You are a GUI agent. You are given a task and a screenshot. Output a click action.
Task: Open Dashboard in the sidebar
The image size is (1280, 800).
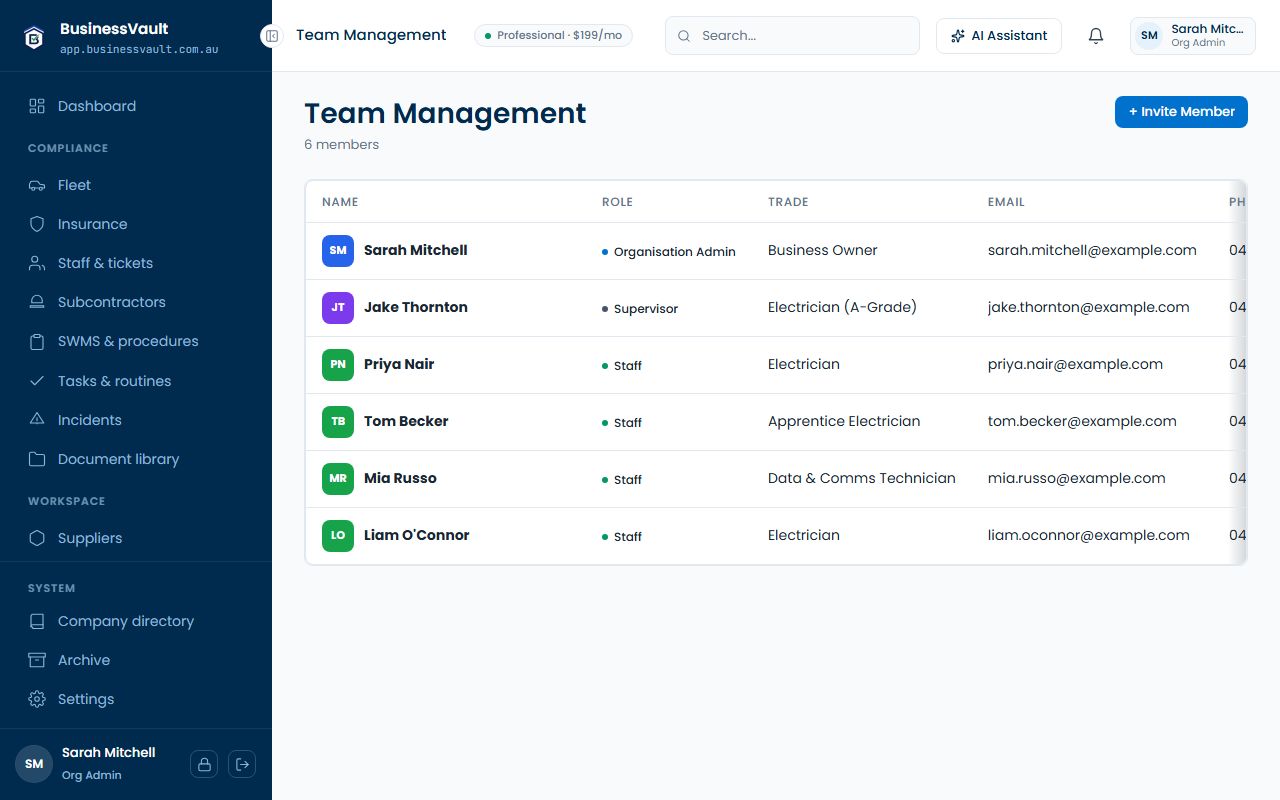point(136,106)
